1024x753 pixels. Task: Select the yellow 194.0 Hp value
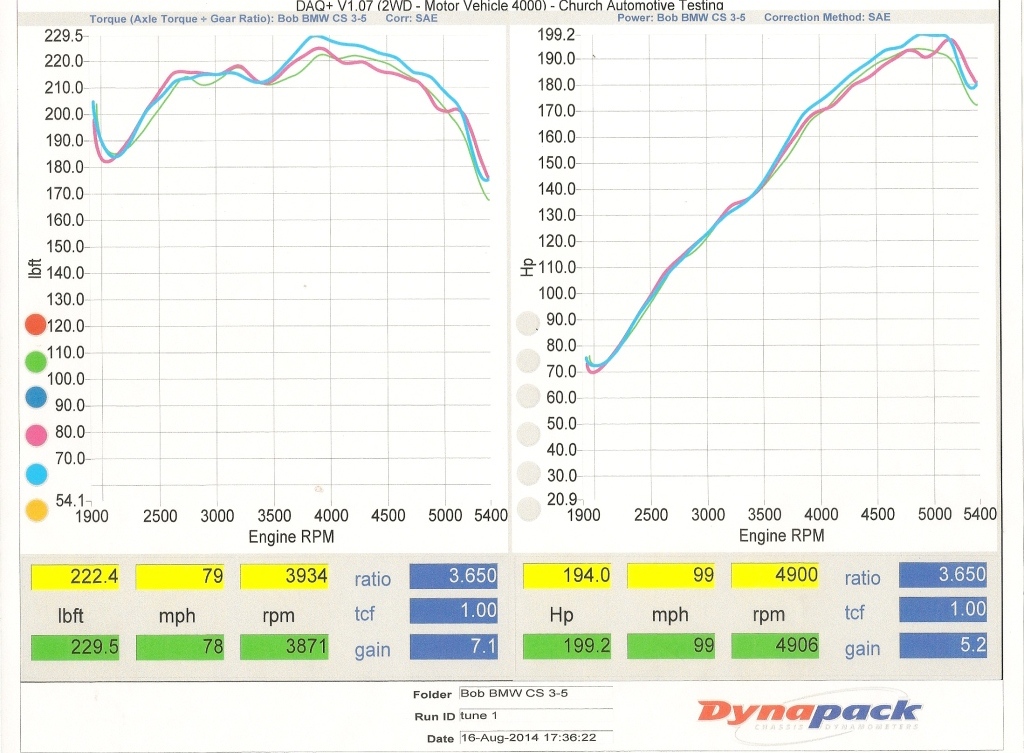(567, 576)
